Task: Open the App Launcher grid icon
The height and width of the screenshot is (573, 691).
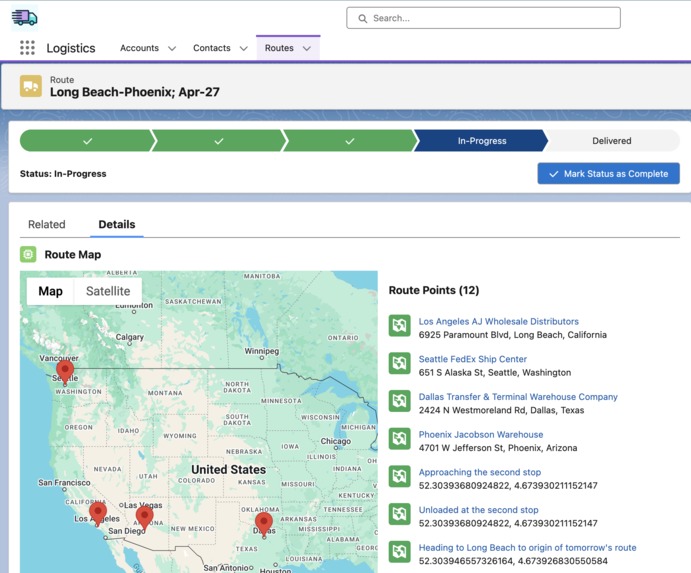Action: 27,48
